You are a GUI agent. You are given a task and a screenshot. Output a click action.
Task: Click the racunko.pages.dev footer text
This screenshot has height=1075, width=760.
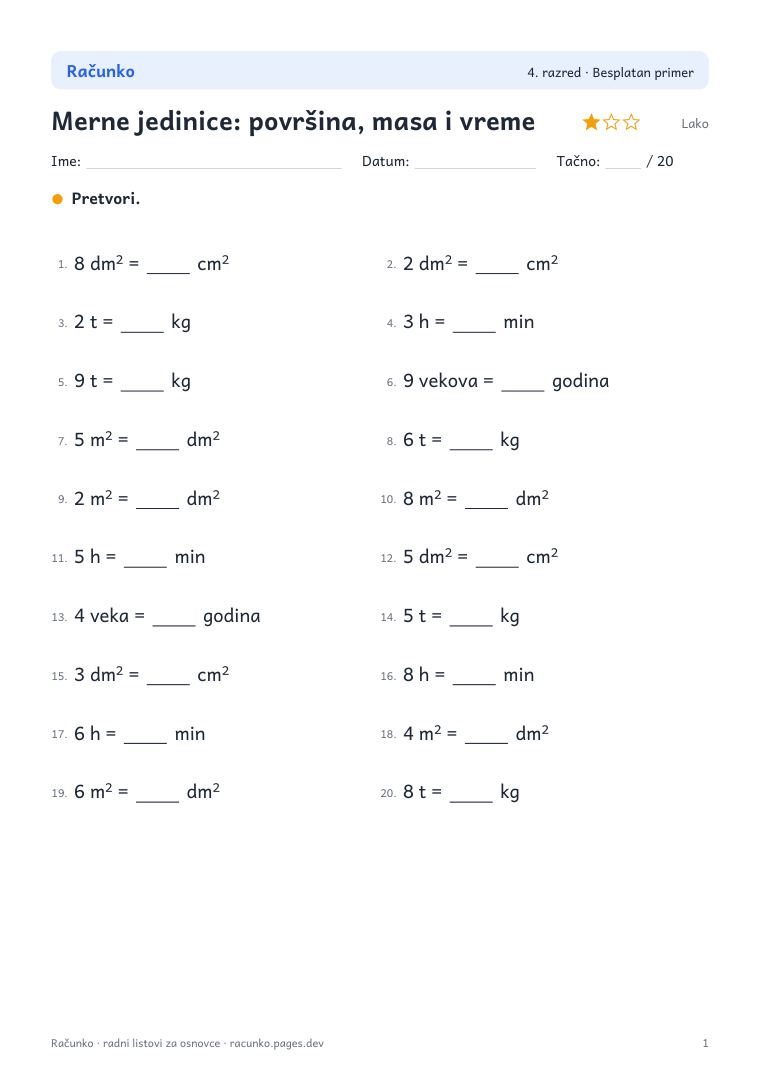(276, 1043)
